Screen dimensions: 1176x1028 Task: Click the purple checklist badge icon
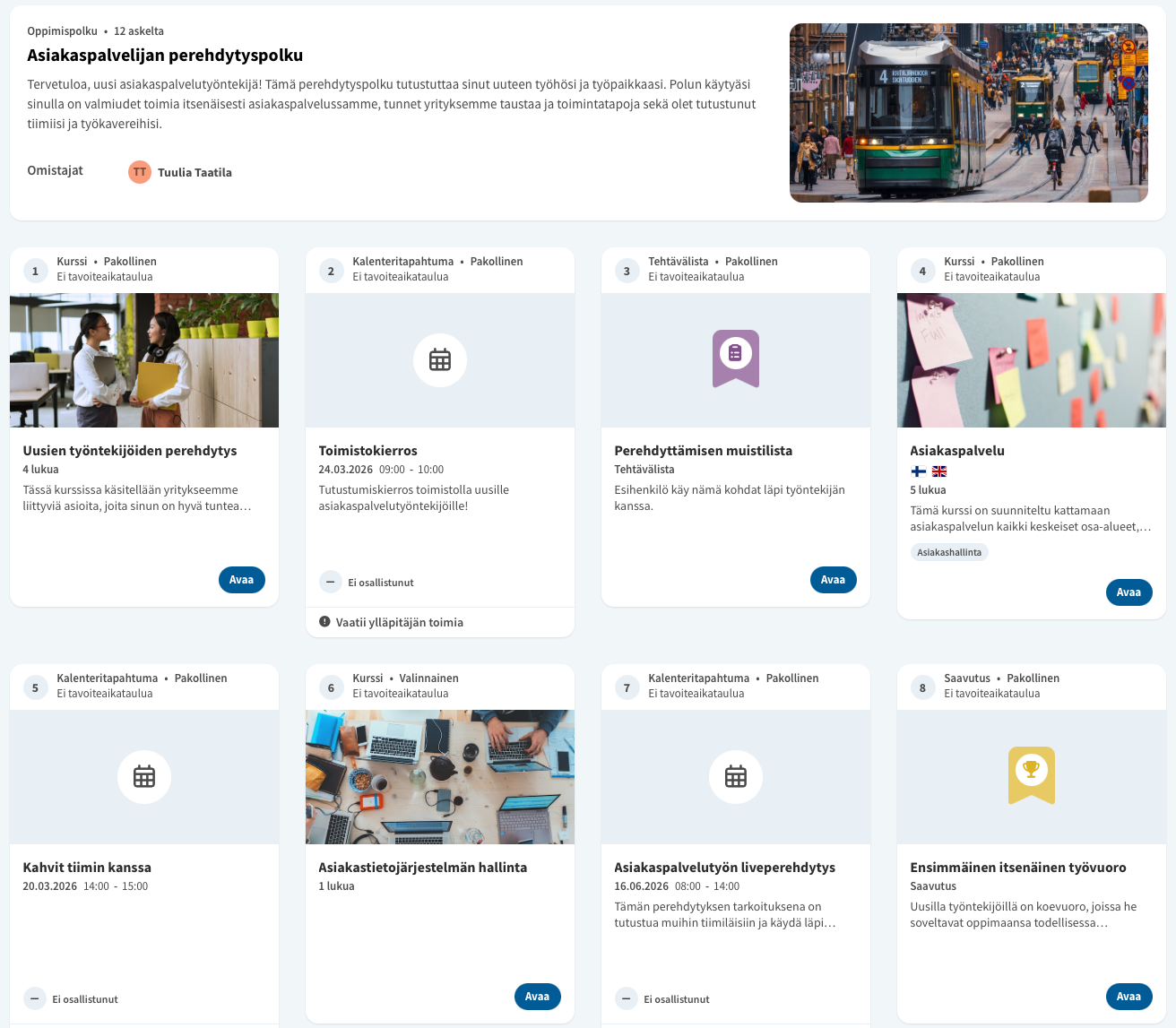[x=736, y=359]
